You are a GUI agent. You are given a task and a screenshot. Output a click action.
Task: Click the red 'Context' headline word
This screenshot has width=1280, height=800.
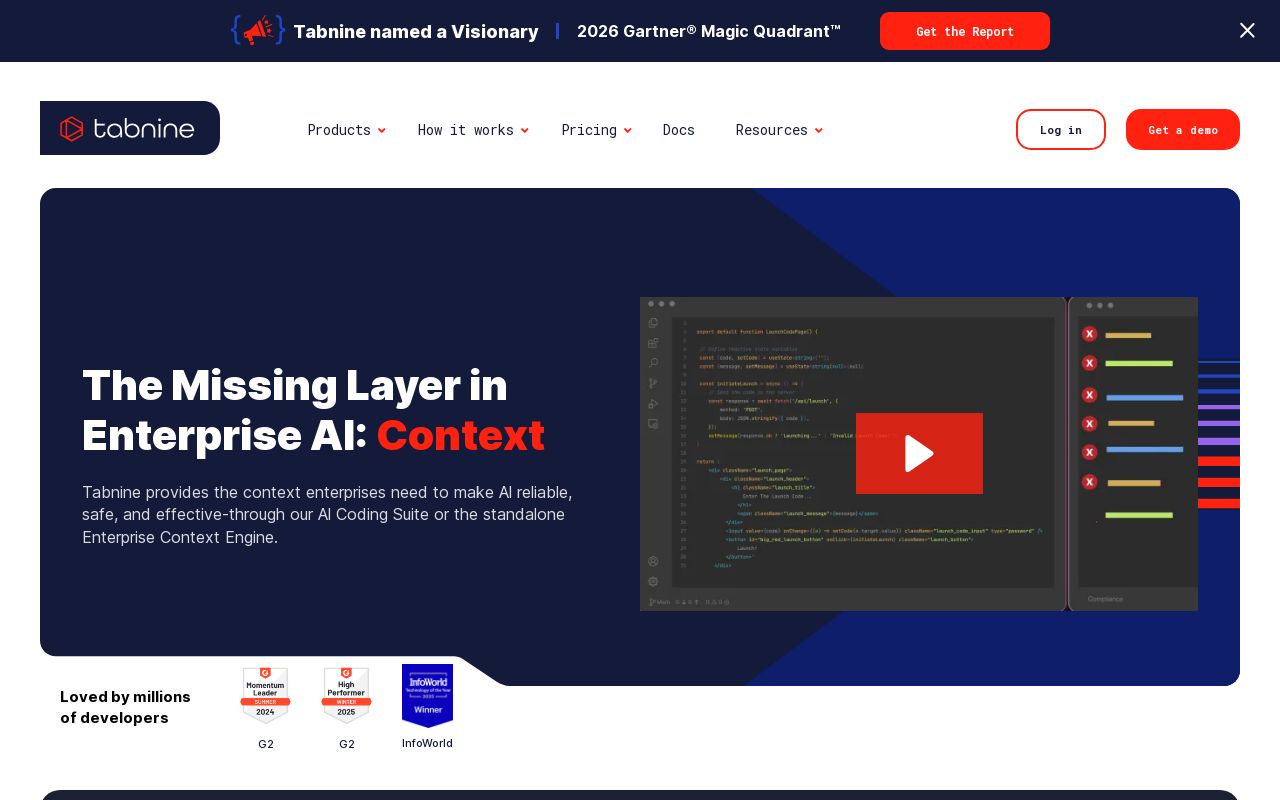click(461, 435)
